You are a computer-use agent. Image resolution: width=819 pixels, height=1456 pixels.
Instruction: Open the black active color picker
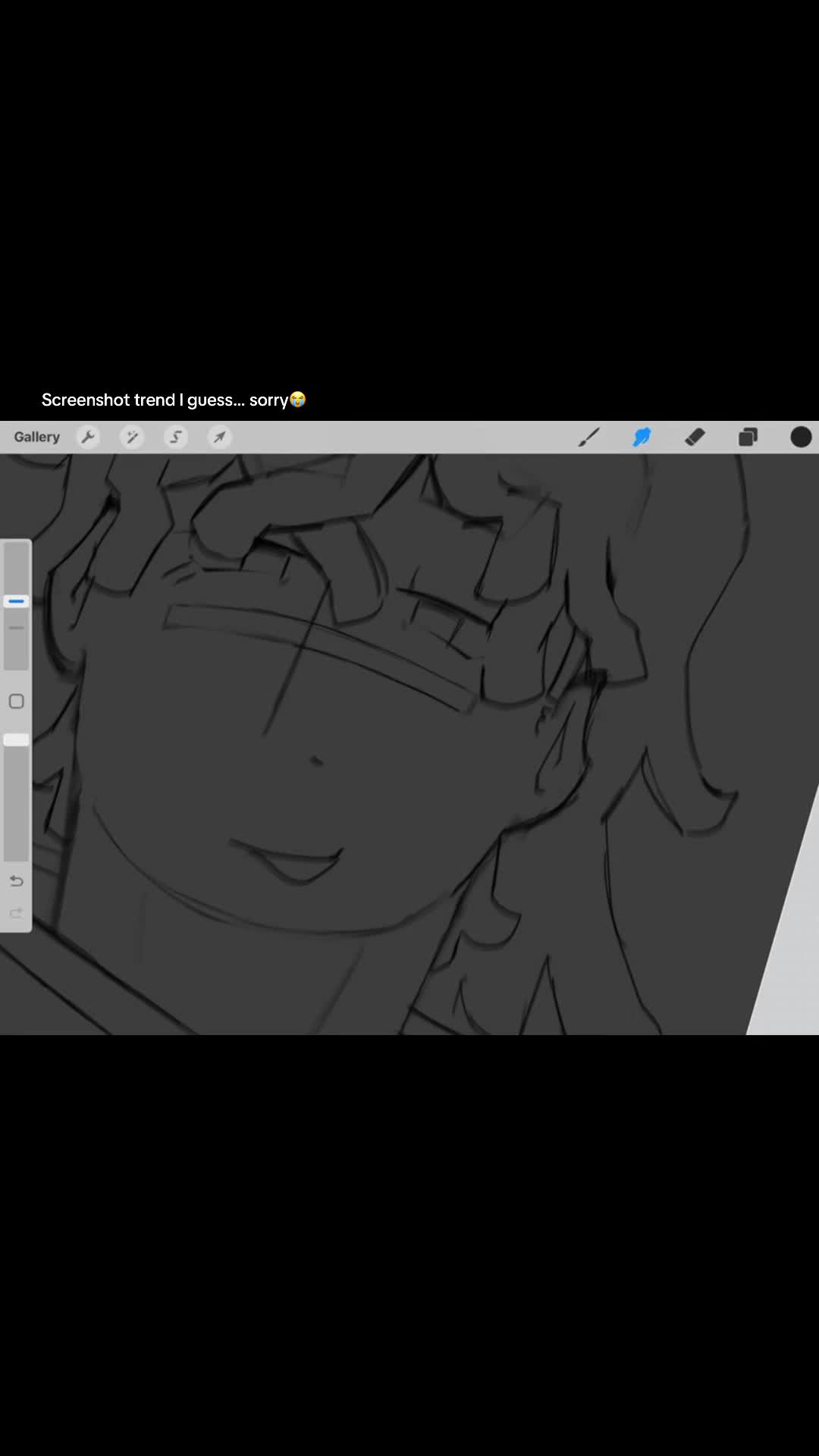coord(801,437)
